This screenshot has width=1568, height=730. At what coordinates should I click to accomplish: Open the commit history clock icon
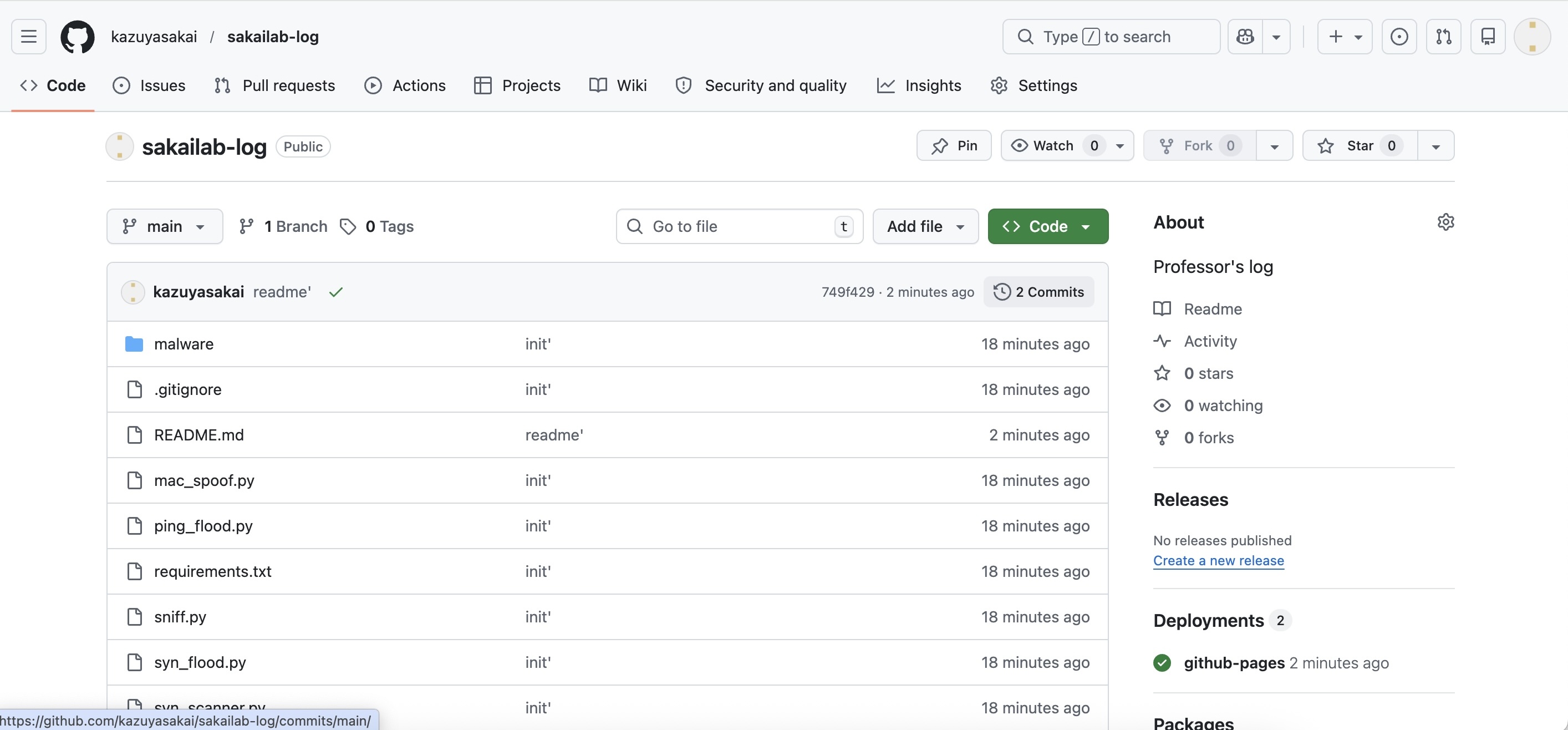tap(1001, 292)
